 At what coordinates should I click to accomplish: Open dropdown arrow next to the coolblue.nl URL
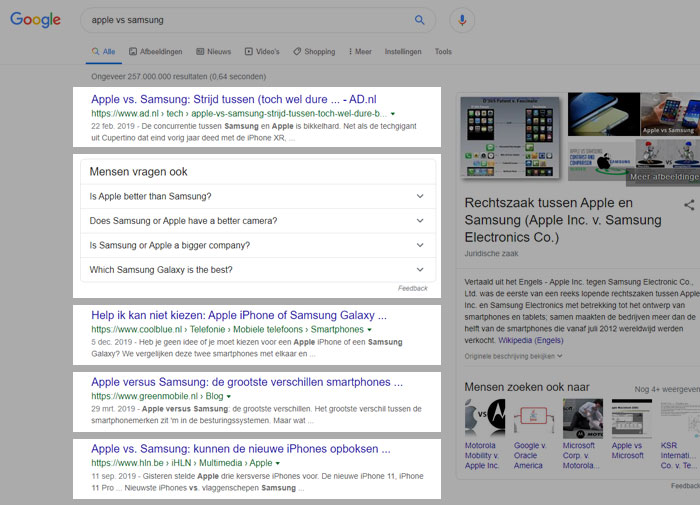point(370,330)
